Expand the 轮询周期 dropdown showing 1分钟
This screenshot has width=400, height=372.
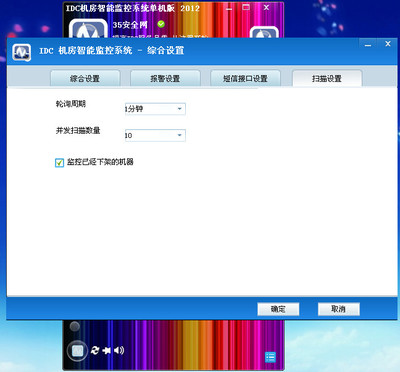(x=155, y=109)
